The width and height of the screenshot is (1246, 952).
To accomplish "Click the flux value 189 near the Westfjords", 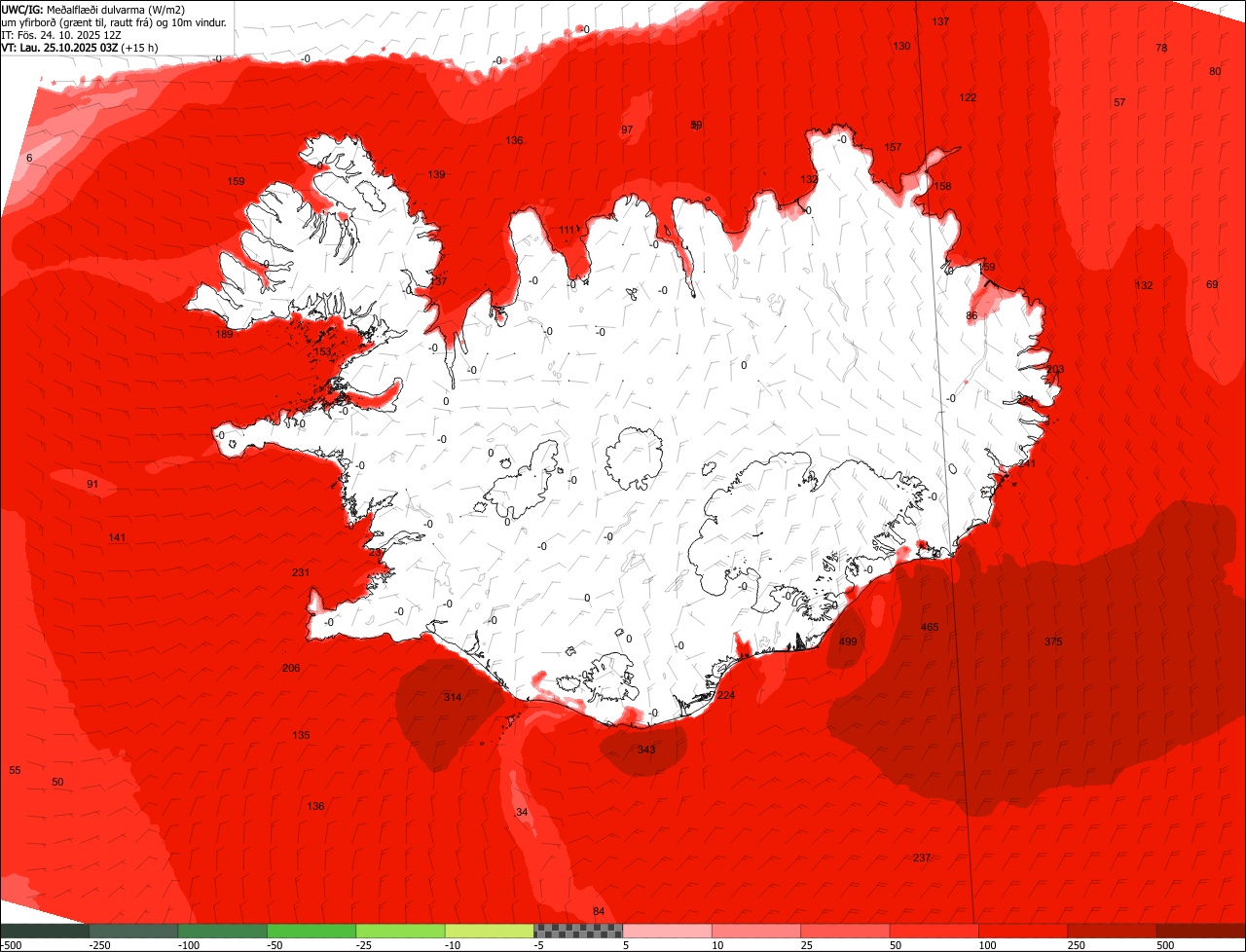I will pos(225,334).
